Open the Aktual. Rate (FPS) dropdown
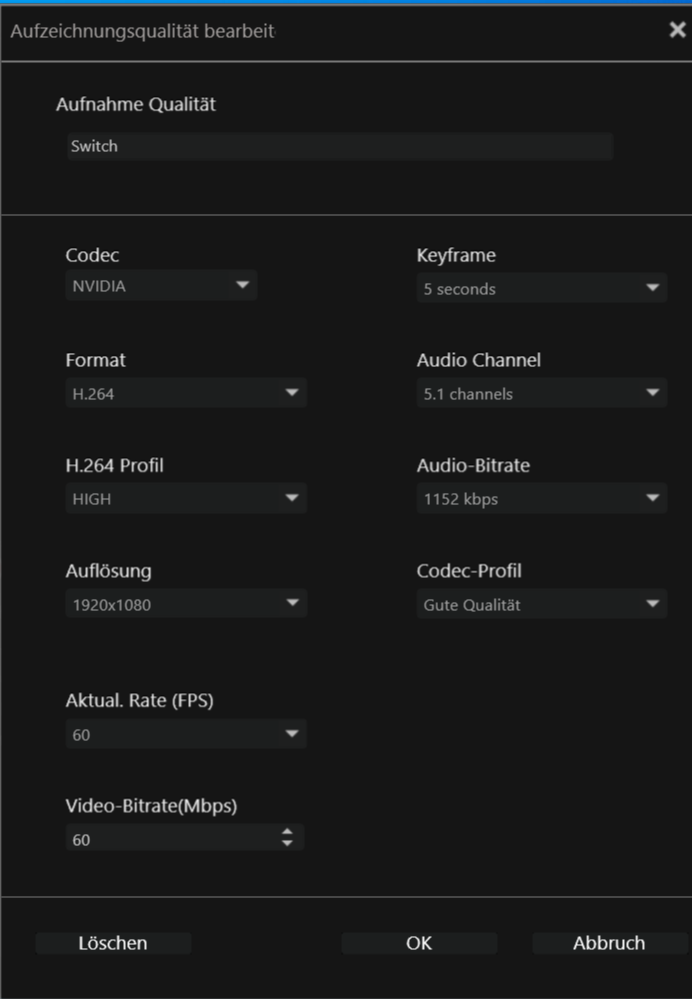 [185, 735]
